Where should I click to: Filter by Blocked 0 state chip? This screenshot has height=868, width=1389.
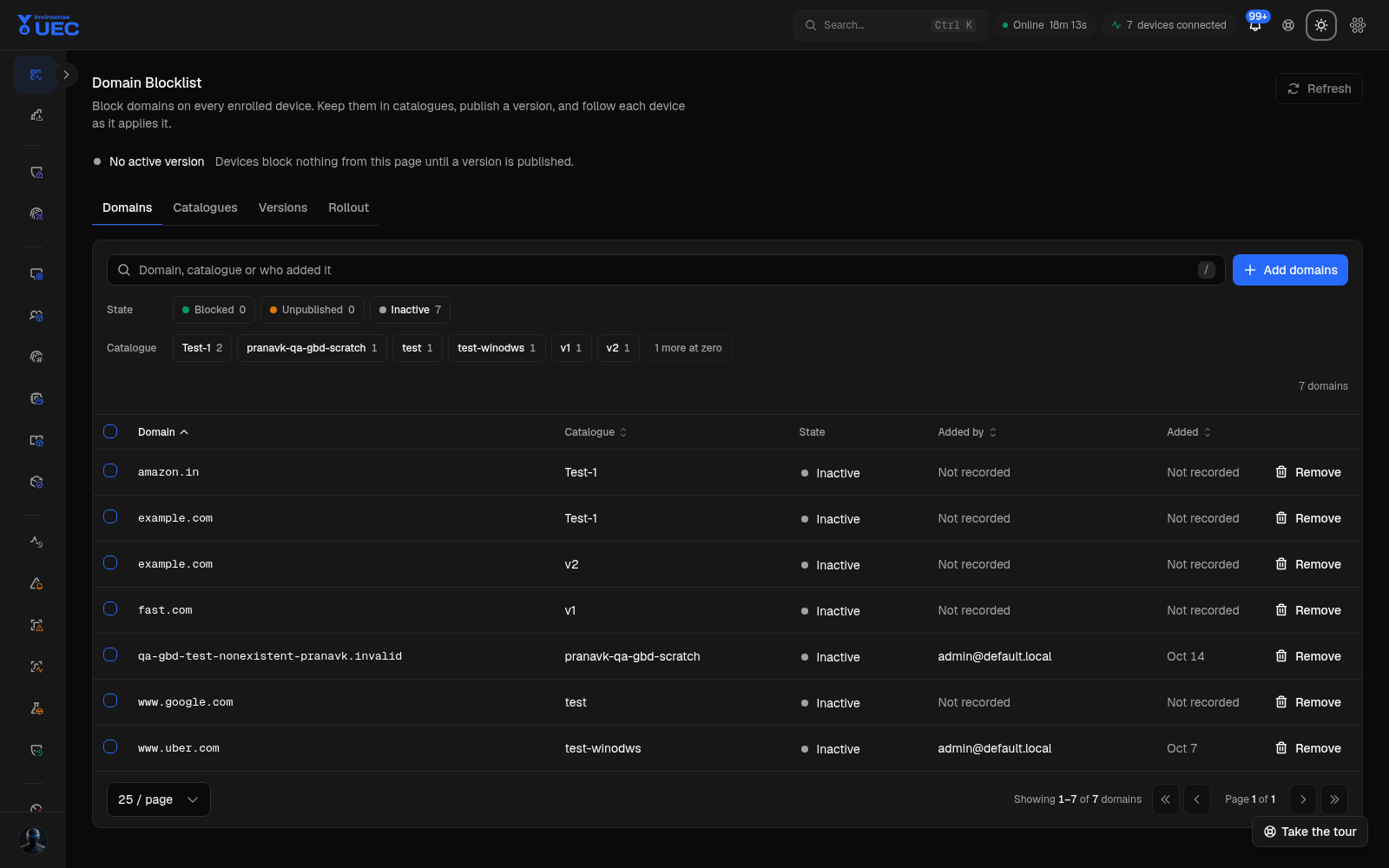tap(214, 310)
